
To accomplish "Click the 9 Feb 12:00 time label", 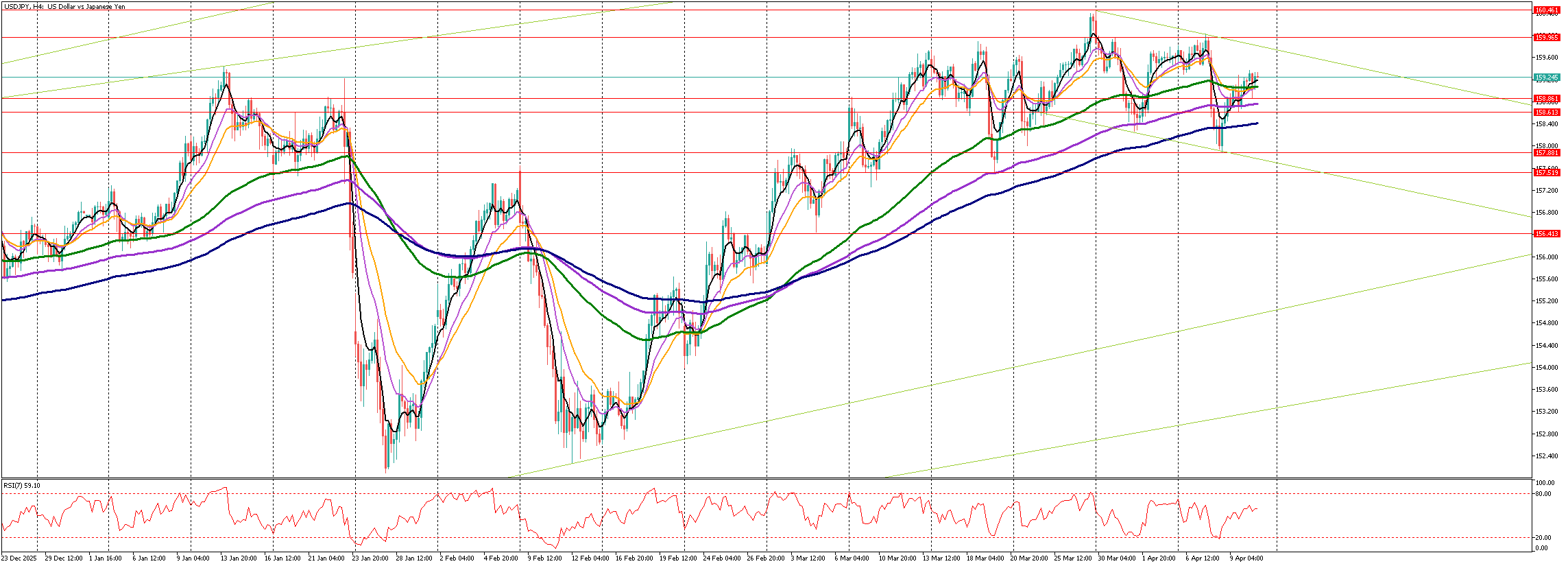I will (546, 558).
